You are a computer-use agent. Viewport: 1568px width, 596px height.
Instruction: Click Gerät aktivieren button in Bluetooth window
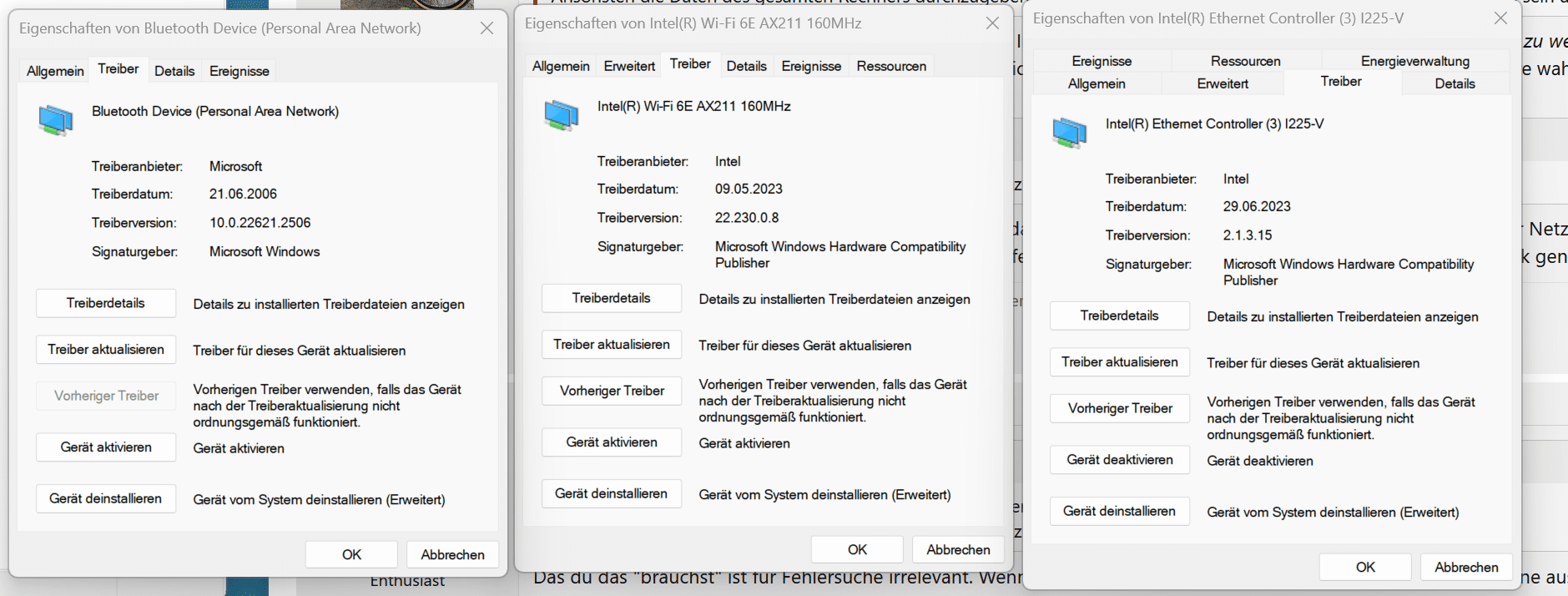coord(106,447)
